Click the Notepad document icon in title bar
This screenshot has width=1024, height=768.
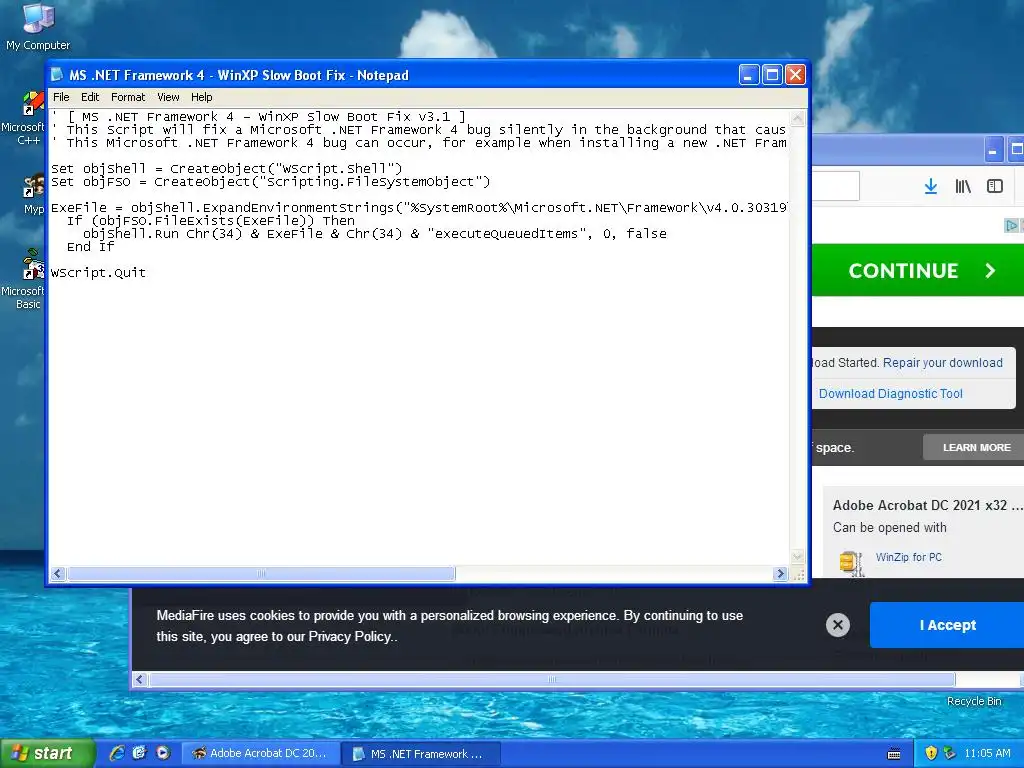tap(57, 75)
